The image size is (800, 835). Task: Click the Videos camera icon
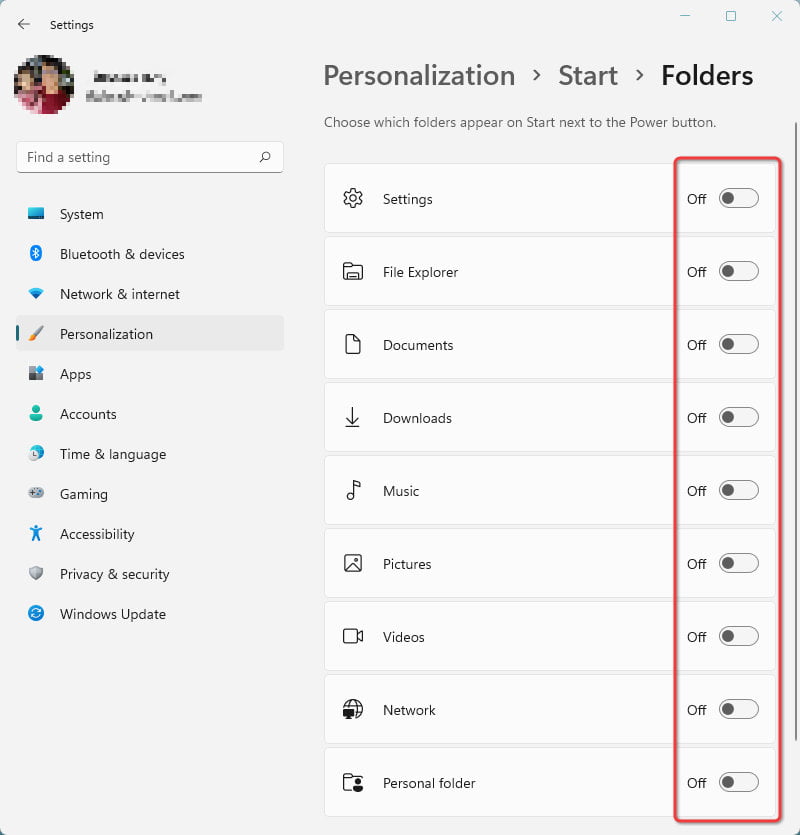[x=353, y=636]
